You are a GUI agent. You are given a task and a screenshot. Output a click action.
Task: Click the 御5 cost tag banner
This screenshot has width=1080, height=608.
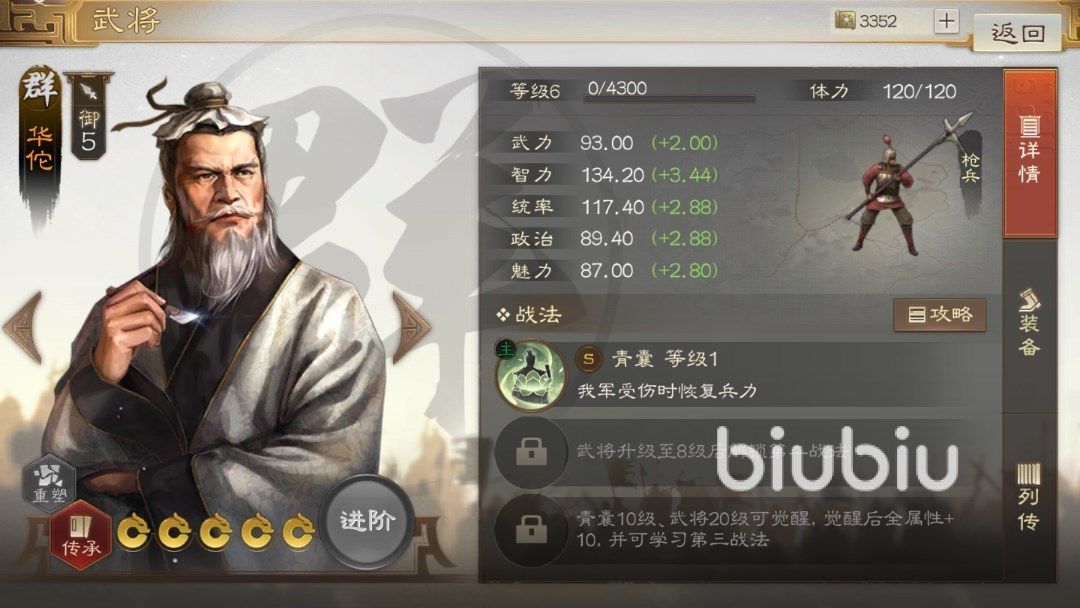[x=88, y=116]
